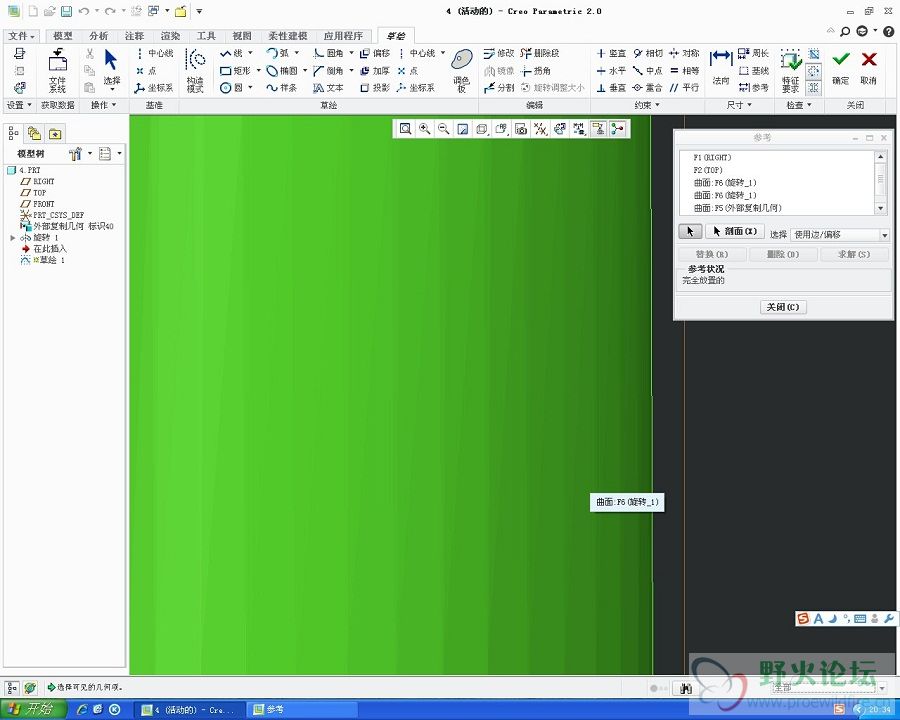Apply 竖直 vertical constraint
Screen dimensions: 900x720
(x=611, y=53)
